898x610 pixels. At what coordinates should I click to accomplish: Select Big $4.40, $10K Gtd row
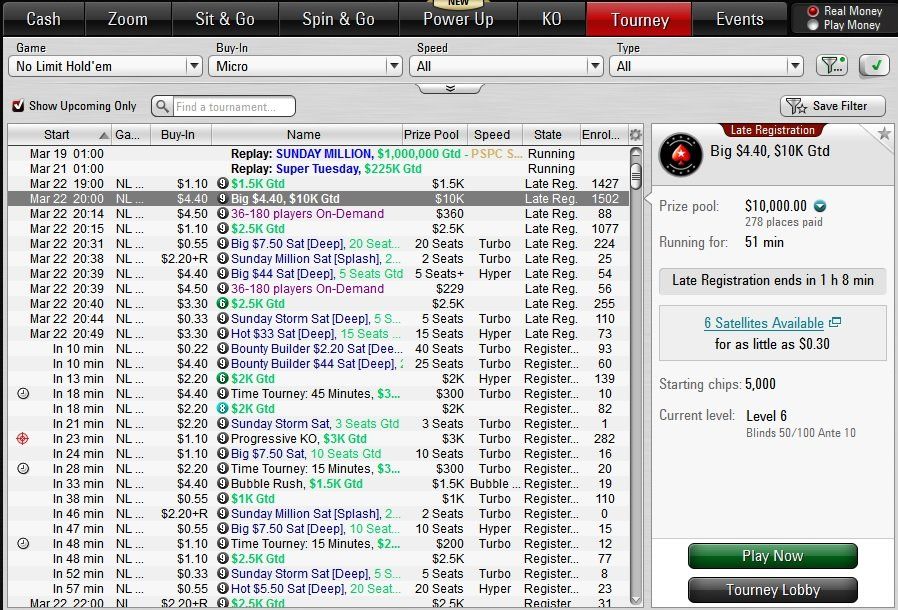318,199
